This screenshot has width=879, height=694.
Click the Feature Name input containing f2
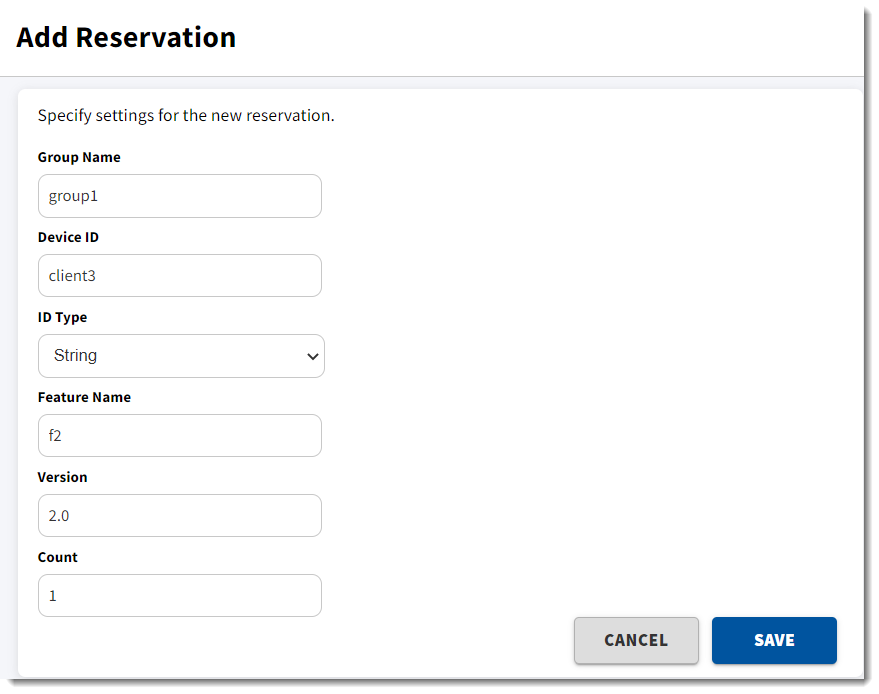click(180, 435)
